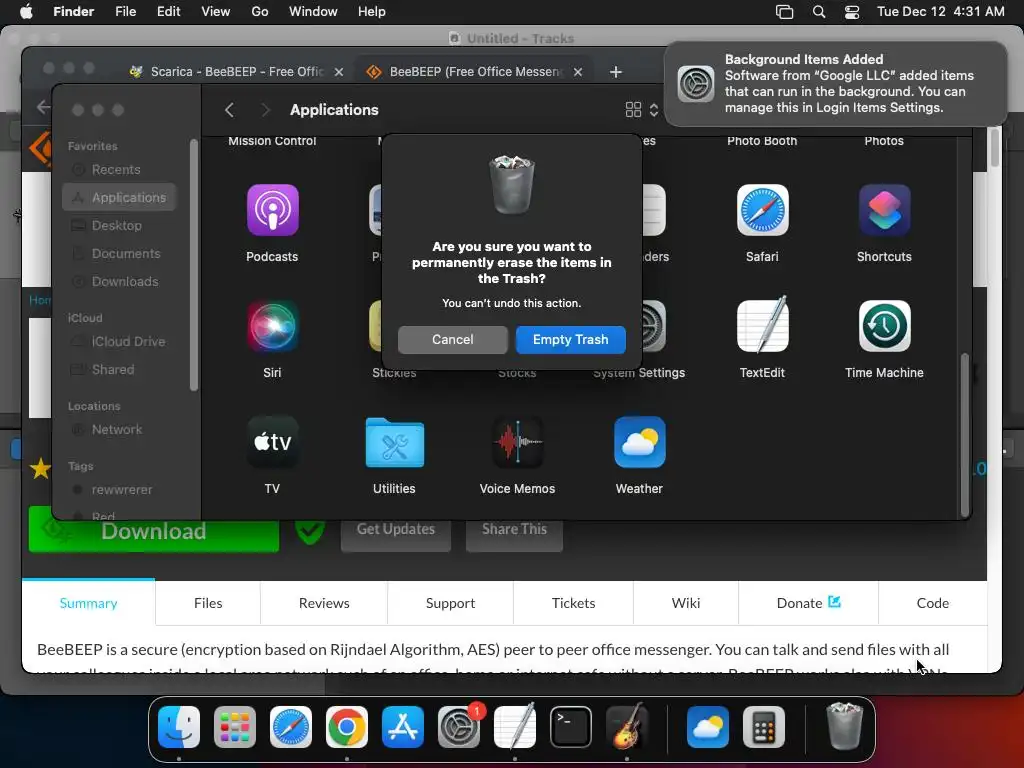Go forward in the Finder window
The width and height of the screenshot is (1024, 768).
(x=264, y=110)
